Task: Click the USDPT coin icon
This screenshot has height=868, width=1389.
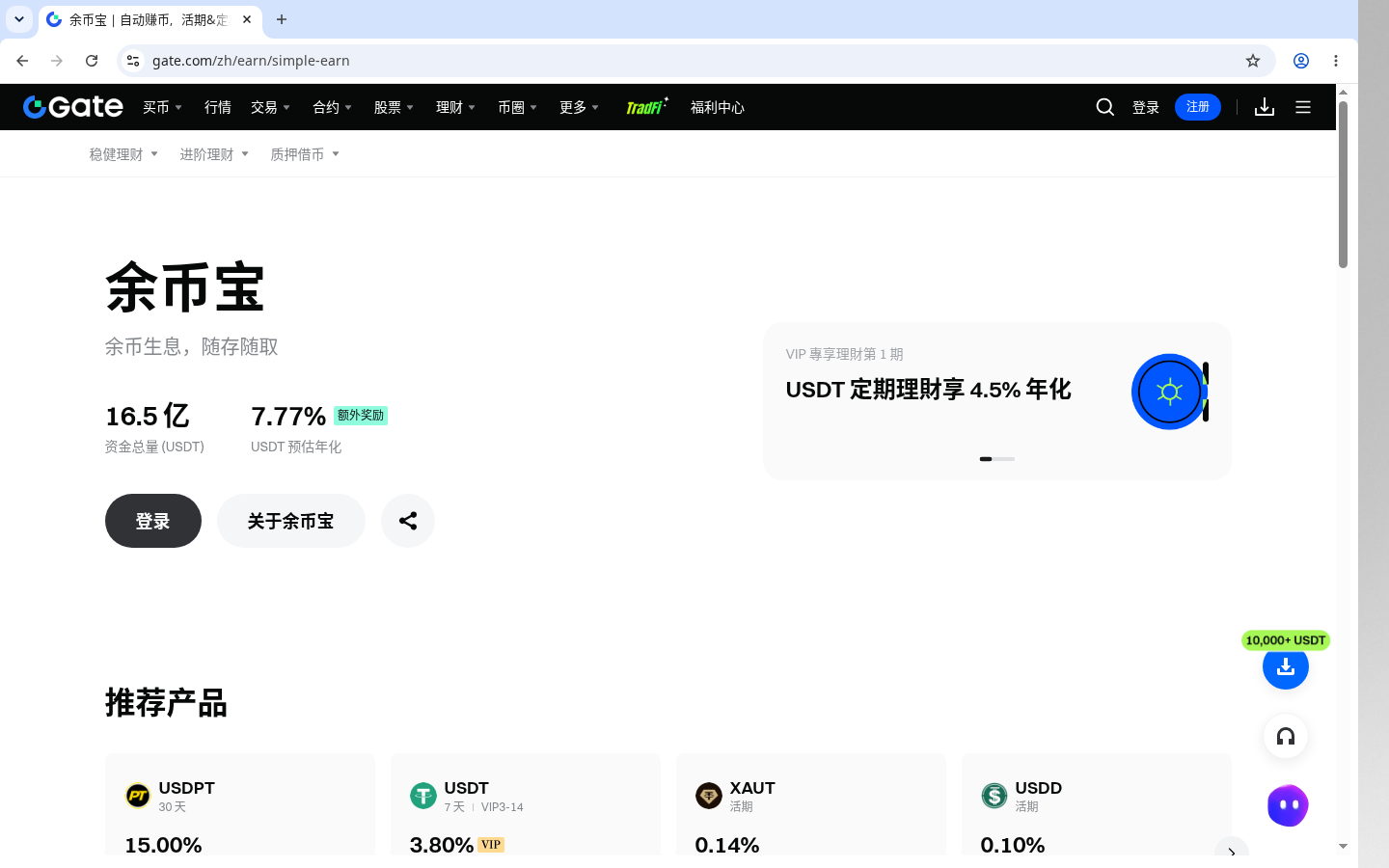Action: point(138,796)
